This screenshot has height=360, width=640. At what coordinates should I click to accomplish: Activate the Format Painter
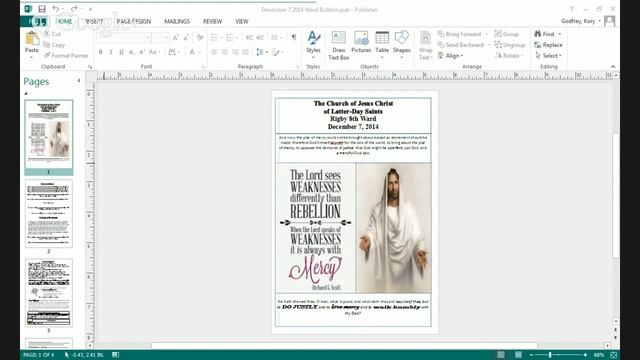coord(66,56)
